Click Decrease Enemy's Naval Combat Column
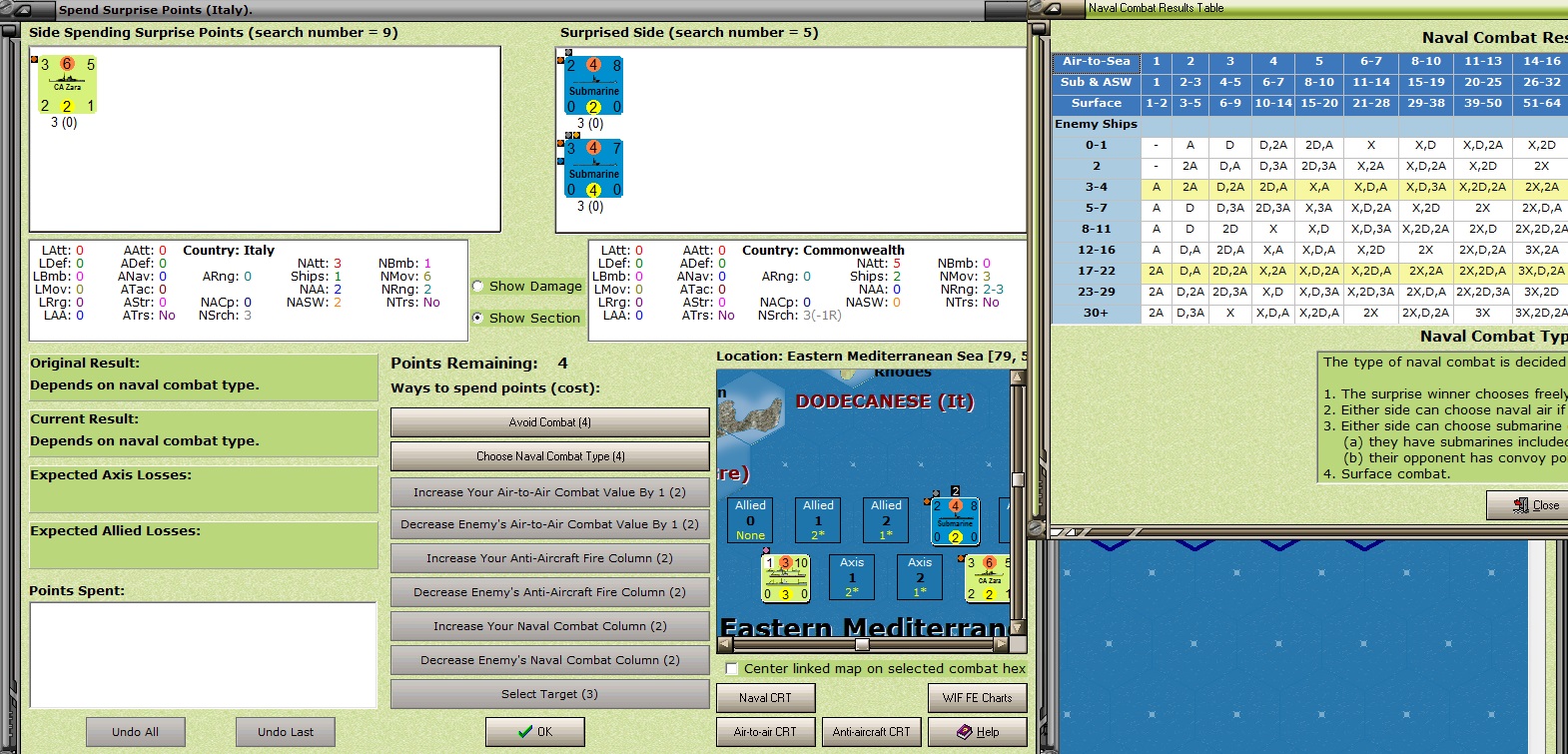This screenshot has width=1568, height=754. [x=550, y=660]
